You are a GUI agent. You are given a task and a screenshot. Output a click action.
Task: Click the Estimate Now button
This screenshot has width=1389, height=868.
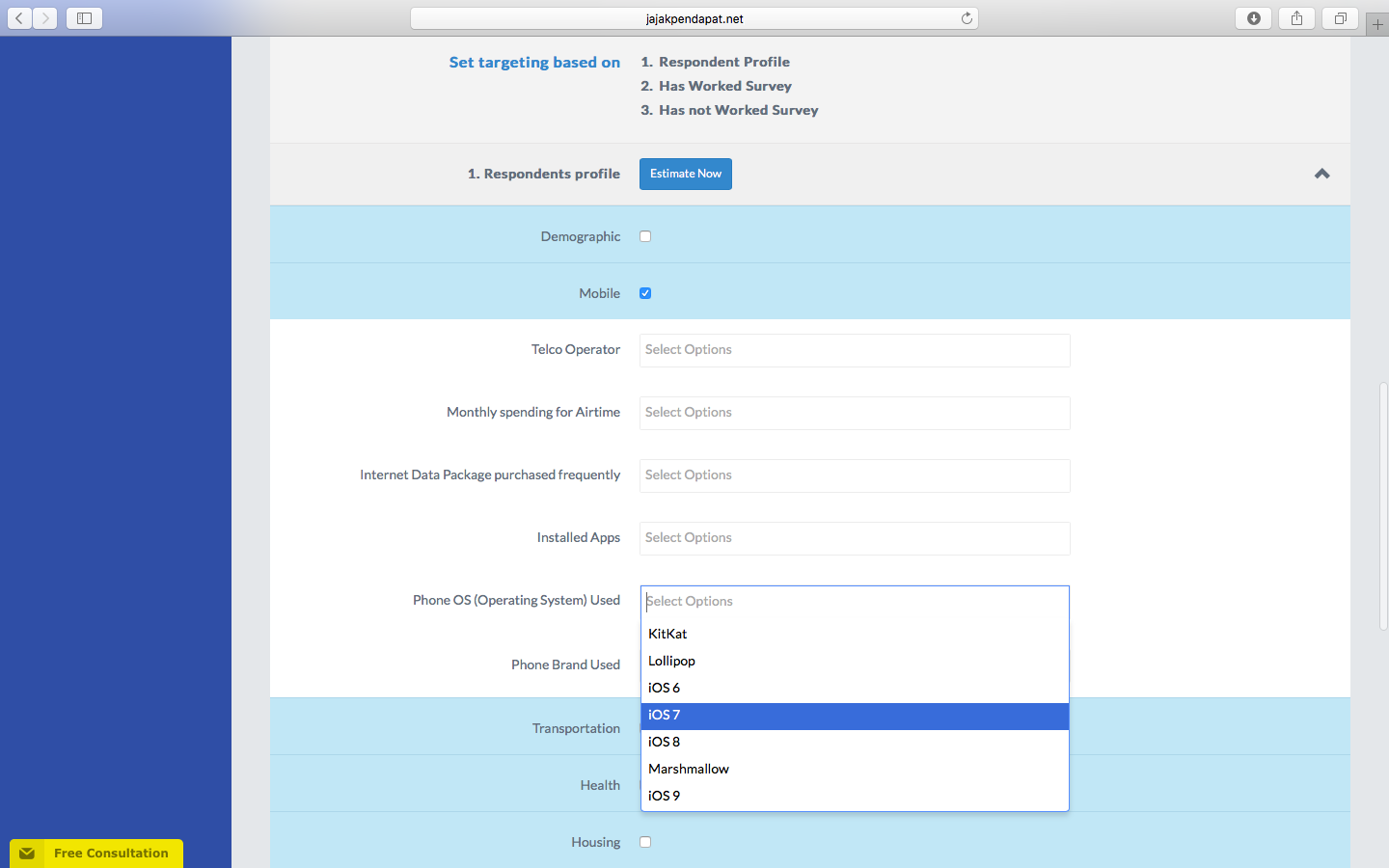click(x=685, y=174)
